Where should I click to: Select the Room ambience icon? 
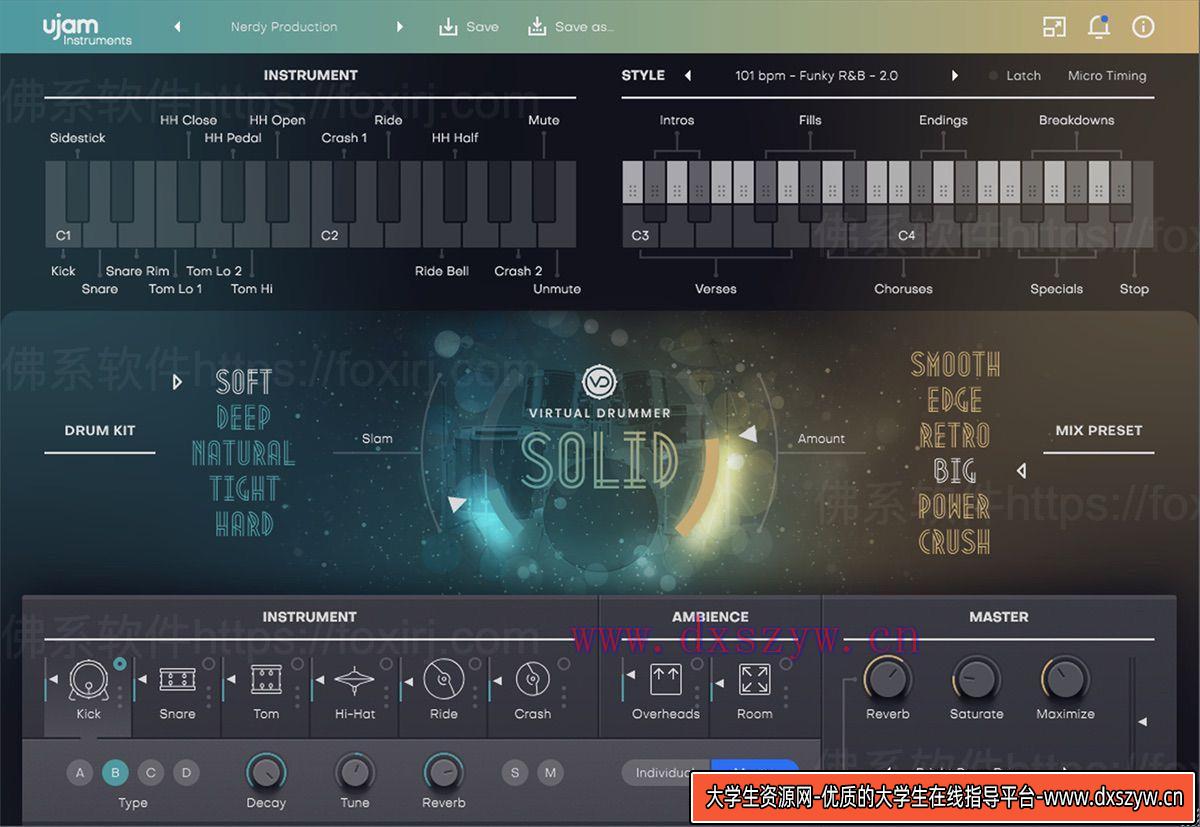click(754, 680)
